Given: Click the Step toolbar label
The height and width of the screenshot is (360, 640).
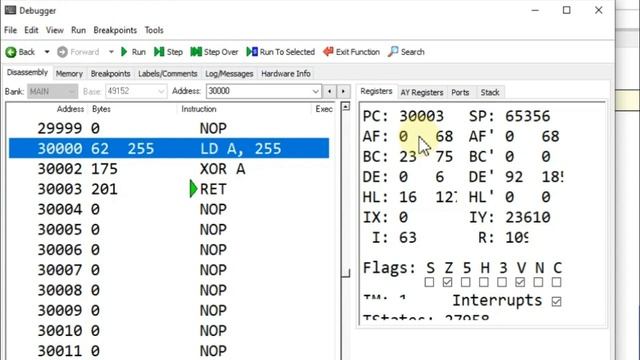Looking at the screenshot, I should pyautogui.click(x=175, y=52).
